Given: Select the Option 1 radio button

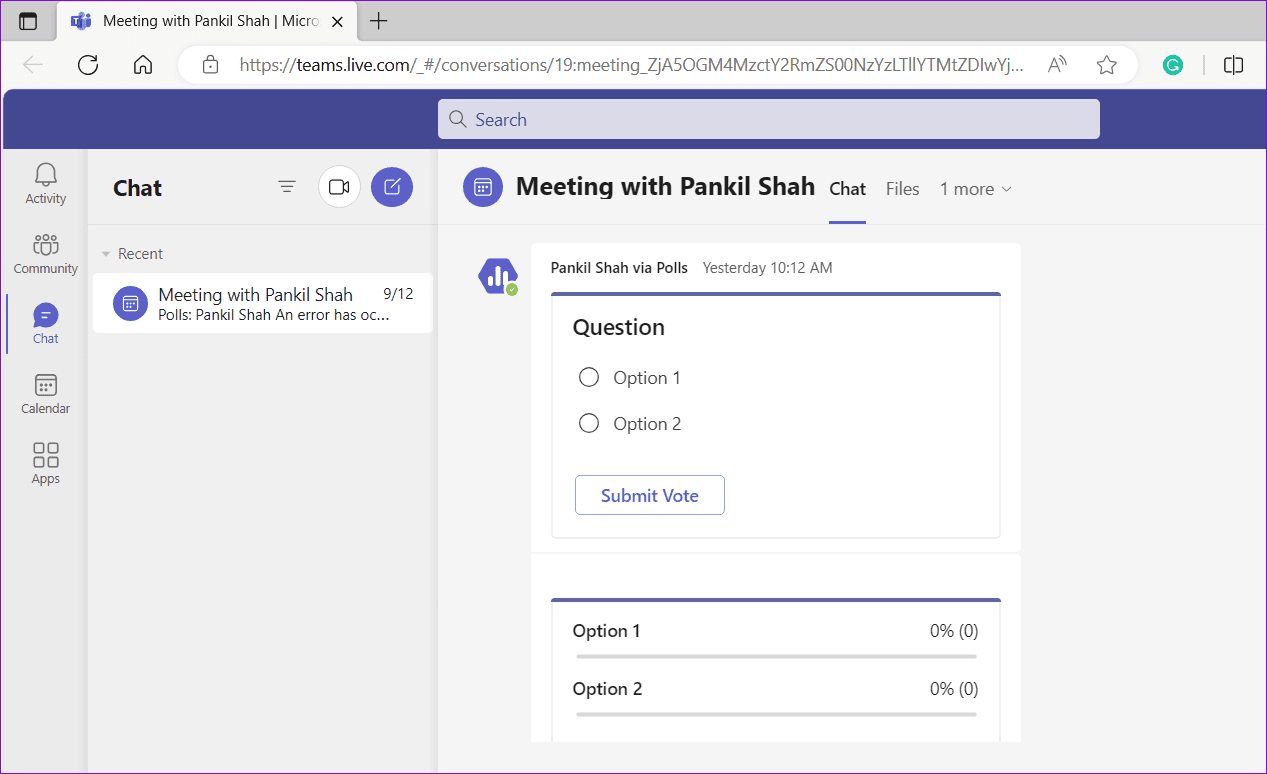Looking at the screenshot, I should [589, 377].
